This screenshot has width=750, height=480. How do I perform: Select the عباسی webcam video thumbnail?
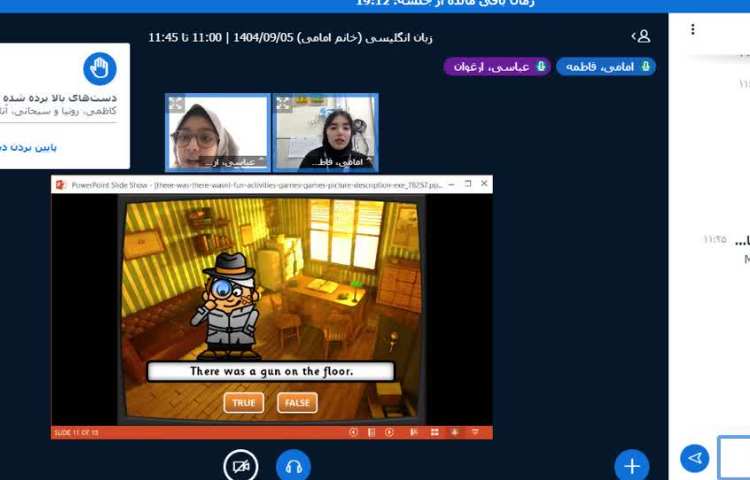(x=218, y=133)
